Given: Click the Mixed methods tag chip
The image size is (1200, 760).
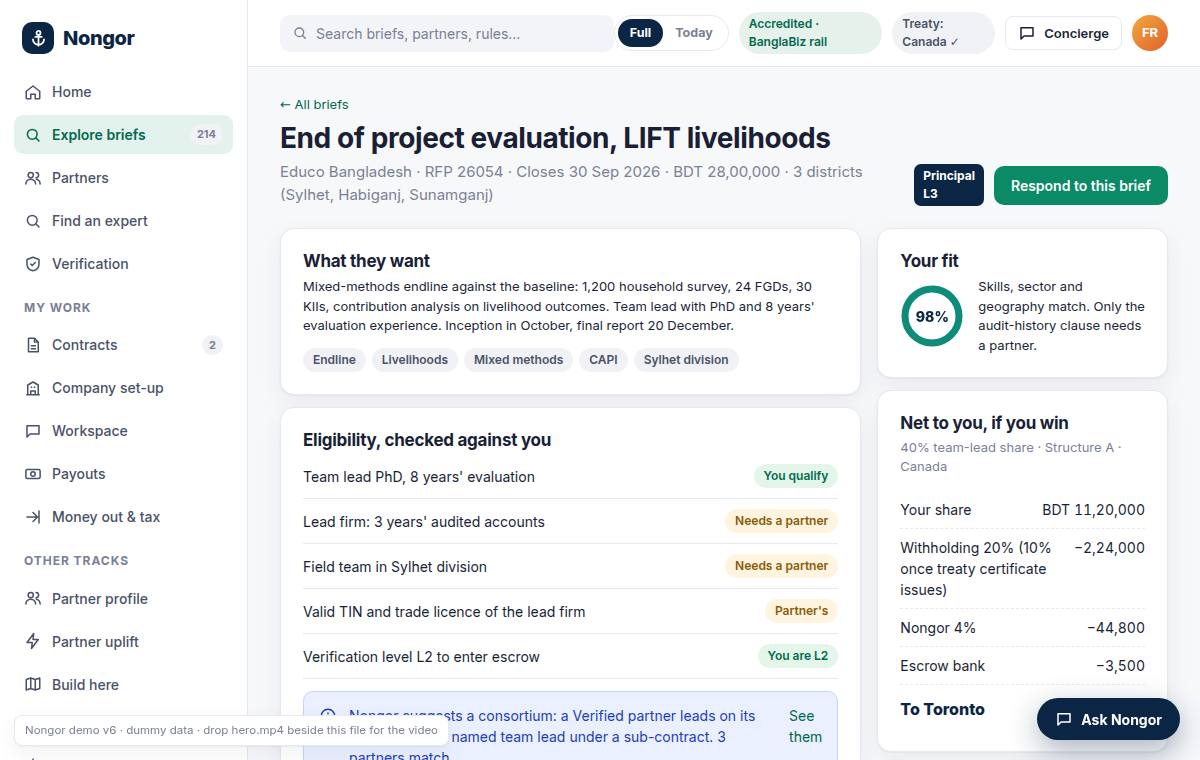Looking at the screenshot, I should click(x=518, y=360).
